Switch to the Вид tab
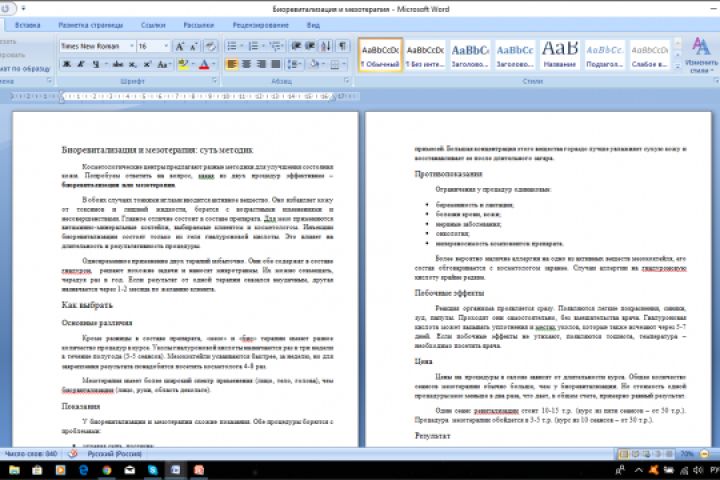Image resolution: width=720 pixels, height=480 pixels. (x=313, y=25)
